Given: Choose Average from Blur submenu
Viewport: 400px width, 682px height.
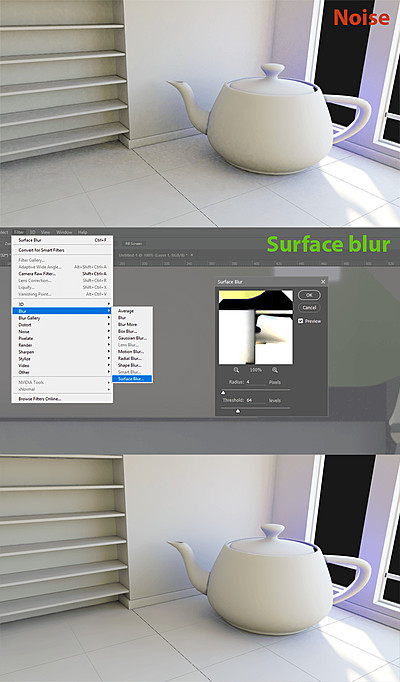Looking at the screenshot, I should (x=132, y=311).
